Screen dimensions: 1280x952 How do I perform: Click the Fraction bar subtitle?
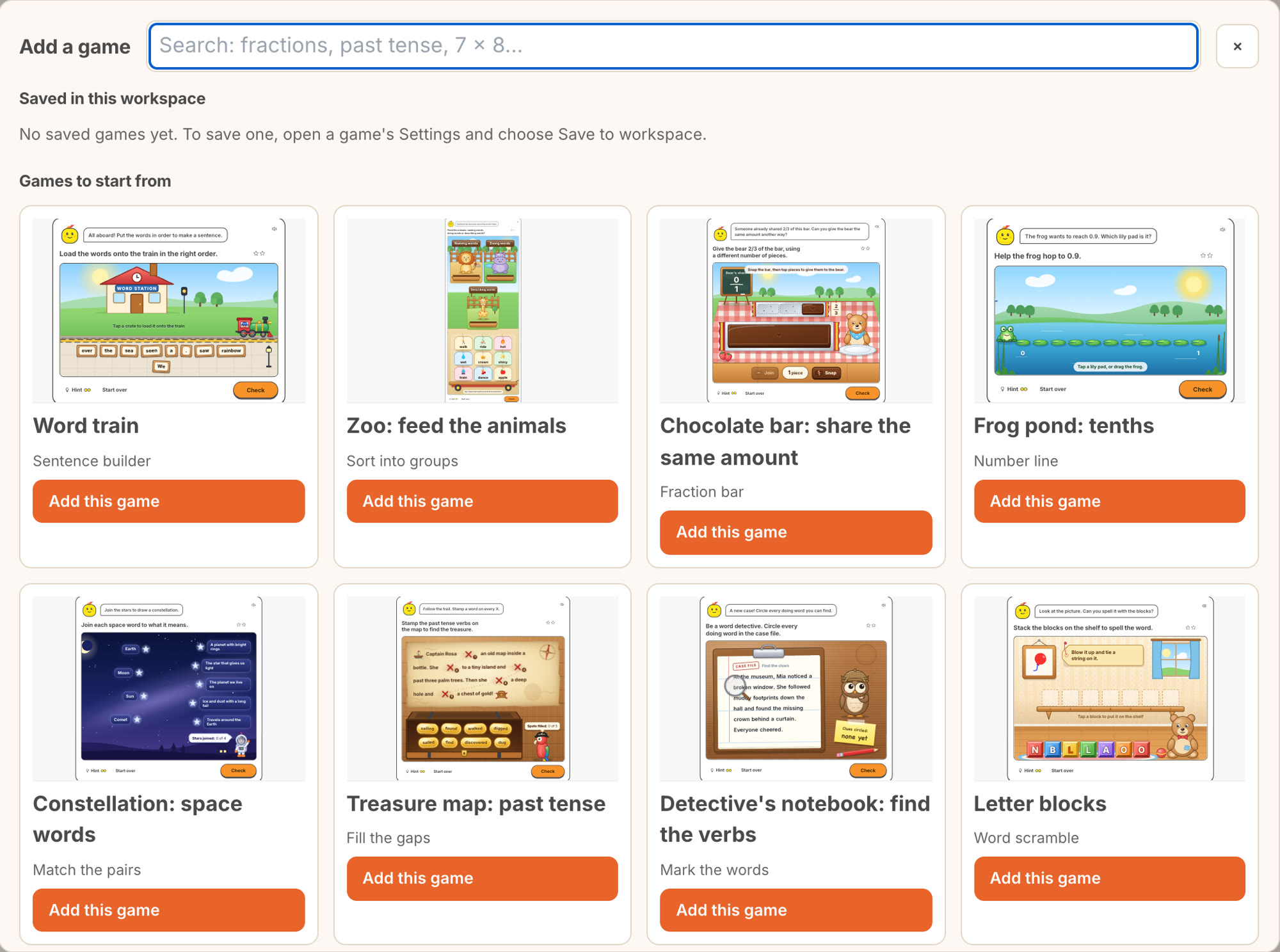click(x=701, y=491)
